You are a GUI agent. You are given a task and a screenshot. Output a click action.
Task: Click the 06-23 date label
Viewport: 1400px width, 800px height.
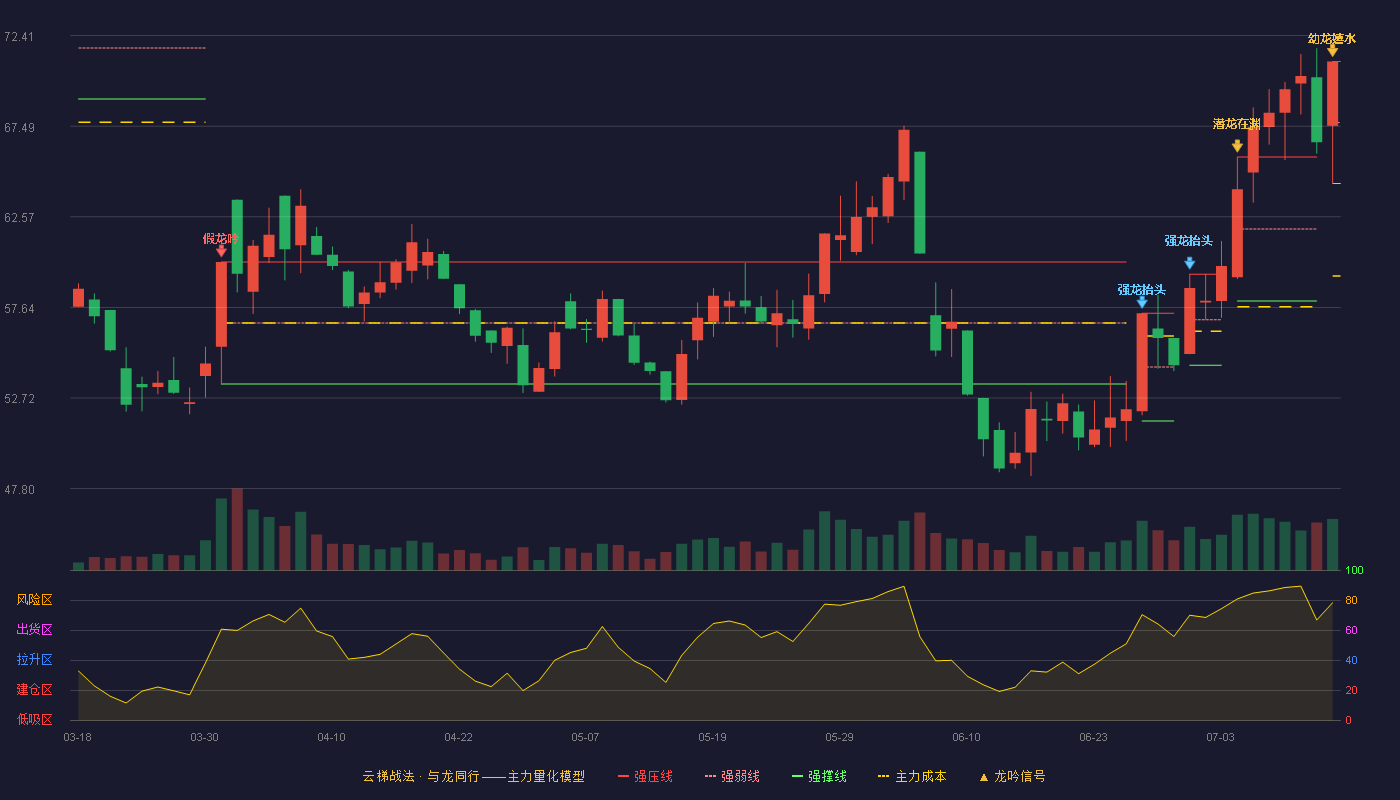click(1093, 737)
